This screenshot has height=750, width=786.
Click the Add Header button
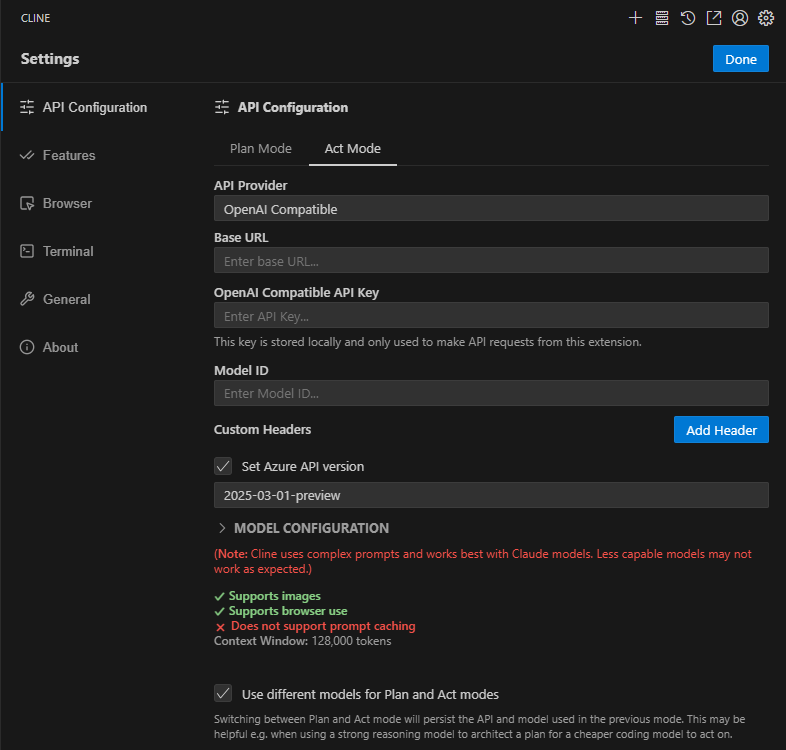721,430
